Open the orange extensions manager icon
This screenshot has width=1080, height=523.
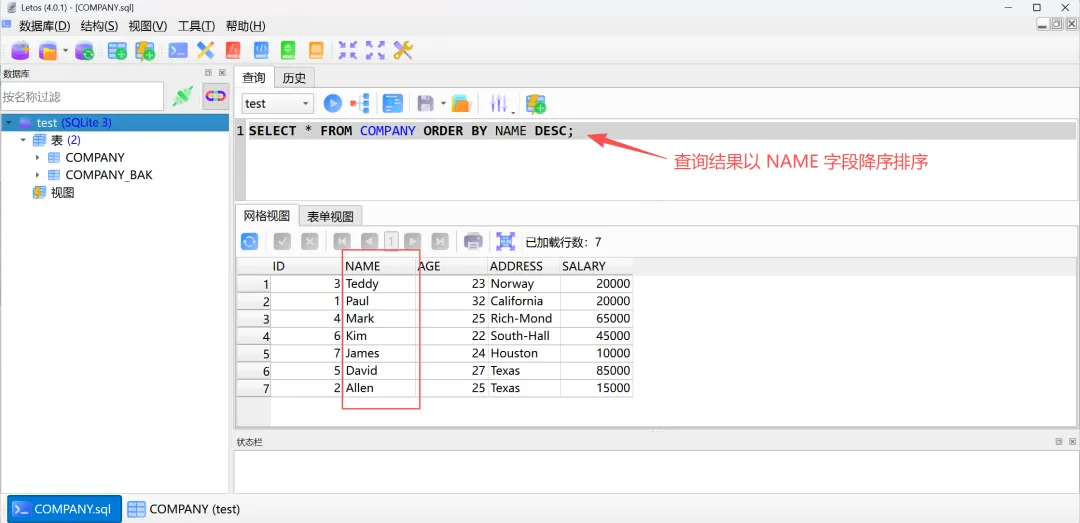click(x=315, y=50)
